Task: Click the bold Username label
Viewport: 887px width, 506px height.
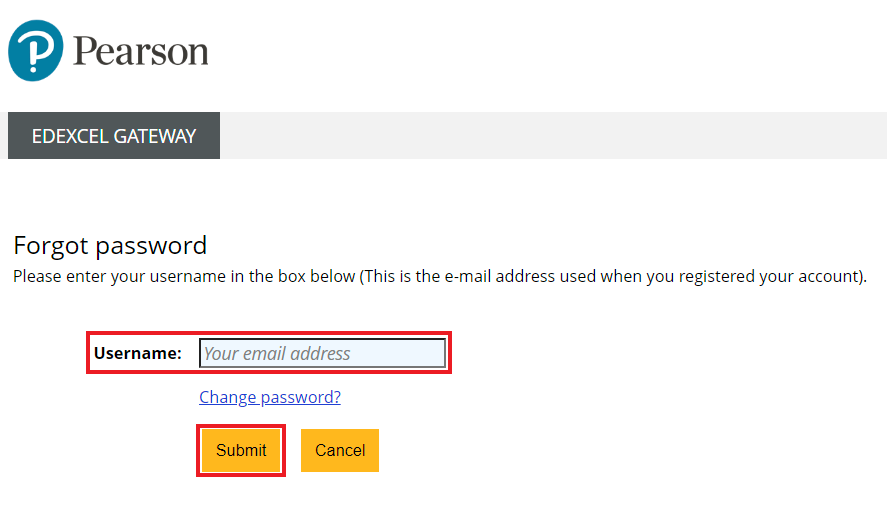Action: 137,353
